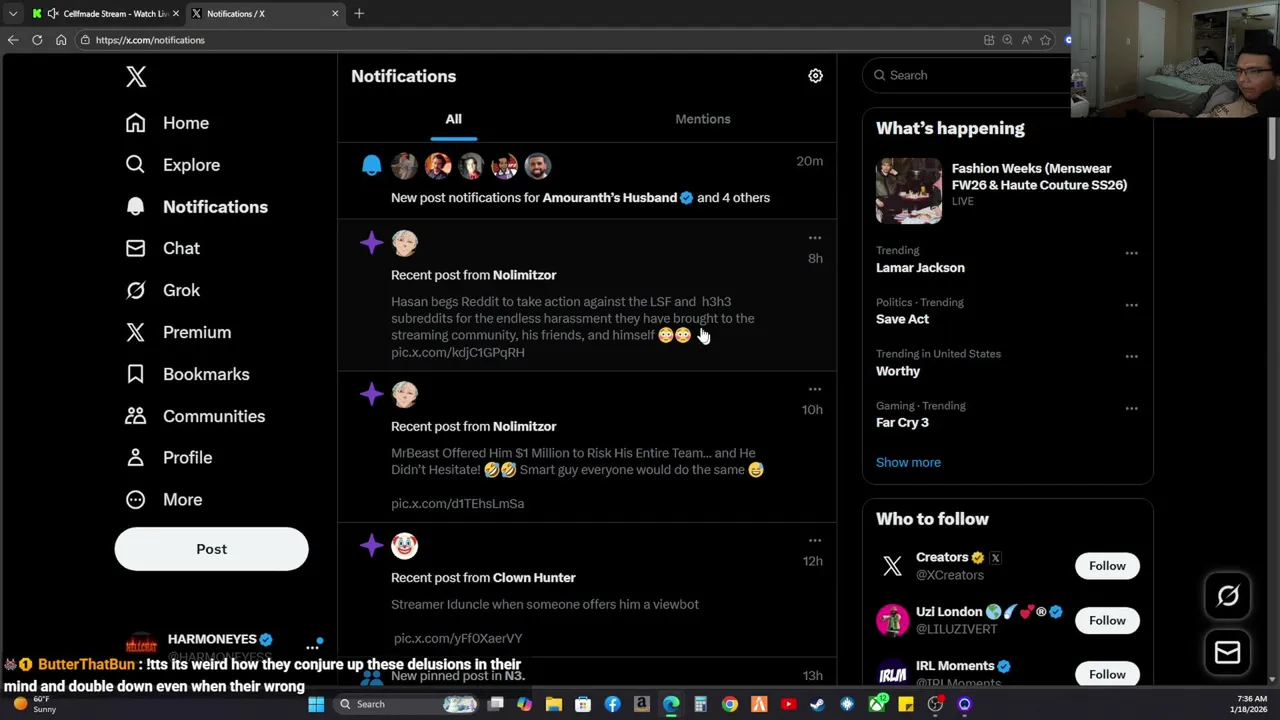The width and height of the screenshot is (1280, 720).
Task: Click the Profile person icon
Action: (x=135, y=458)
